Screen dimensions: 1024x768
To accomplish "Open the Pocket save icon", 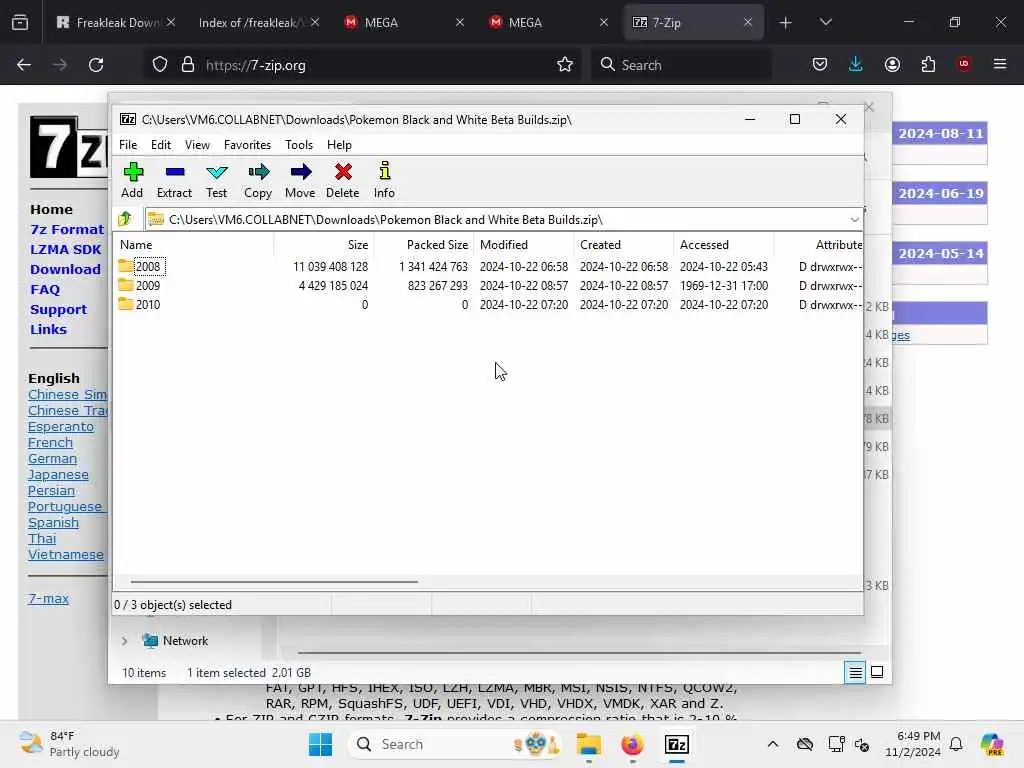I will tap(820, 65).
